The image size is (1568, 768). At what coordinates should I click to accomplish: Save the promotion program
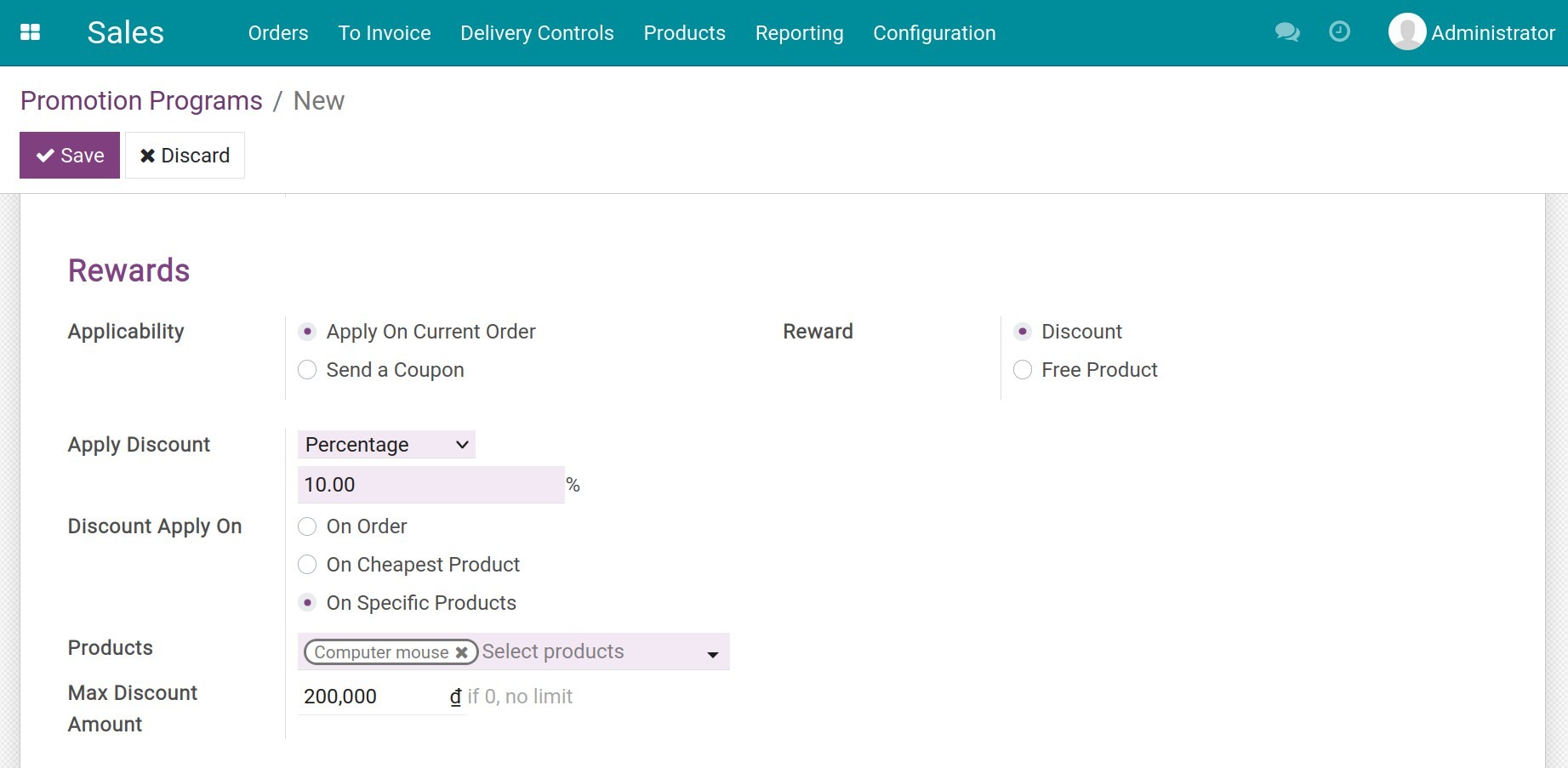(70, 155)
